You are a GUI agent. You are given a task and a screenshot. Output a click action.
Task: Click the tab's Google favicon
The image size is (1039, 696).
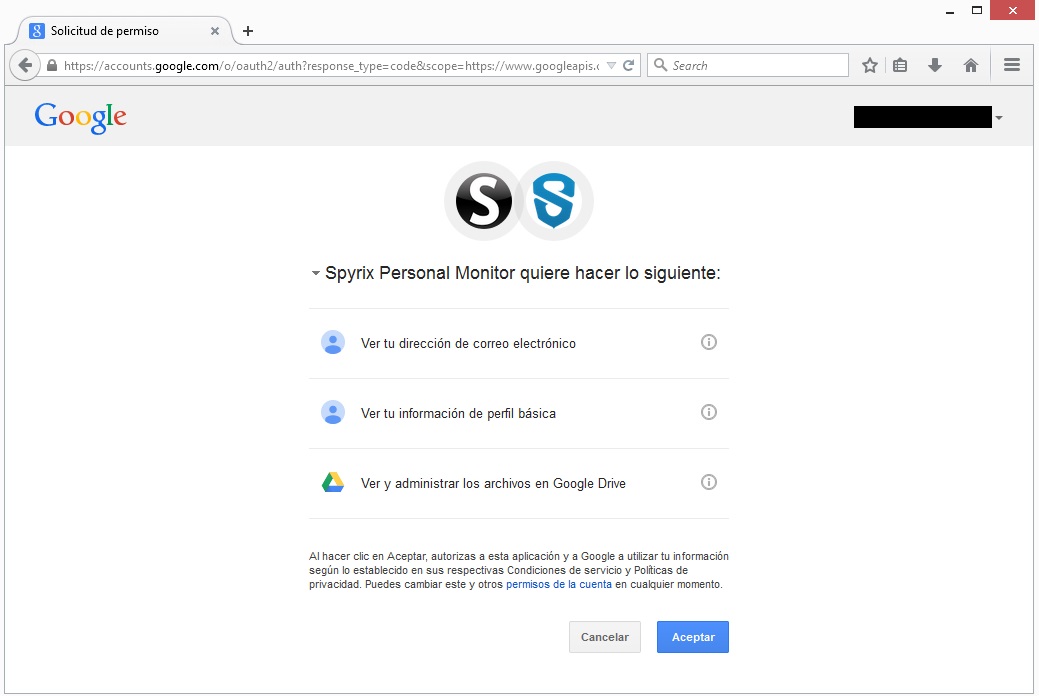click(x=37, y=30)
